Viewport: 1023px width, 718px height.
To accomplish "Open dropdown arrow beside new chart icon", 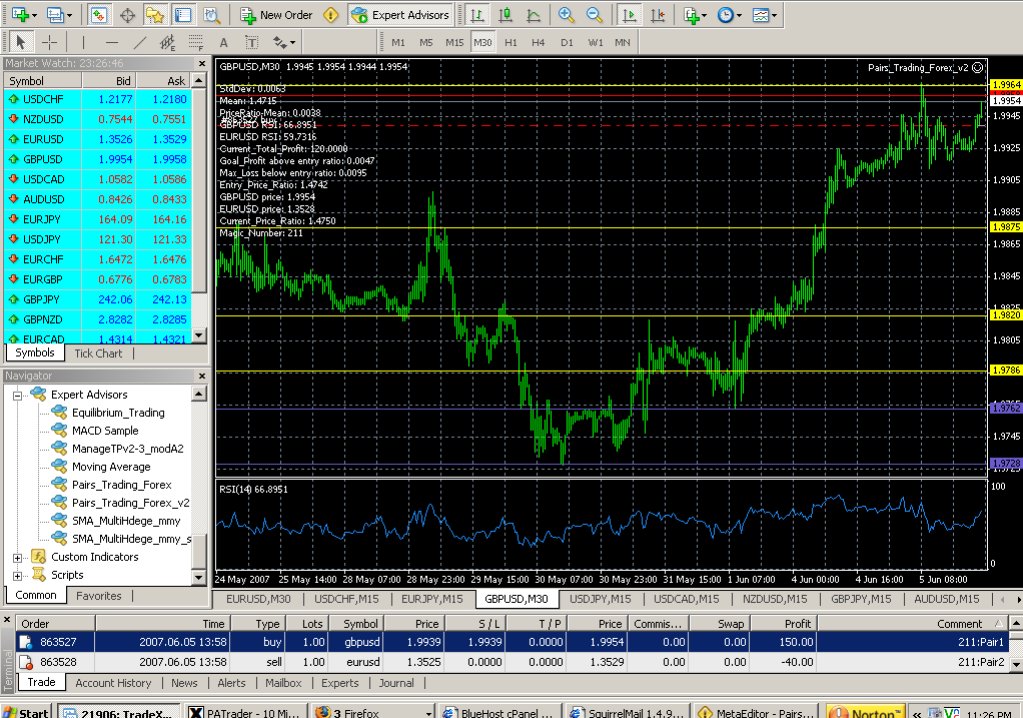I will [x=34, y=15].
